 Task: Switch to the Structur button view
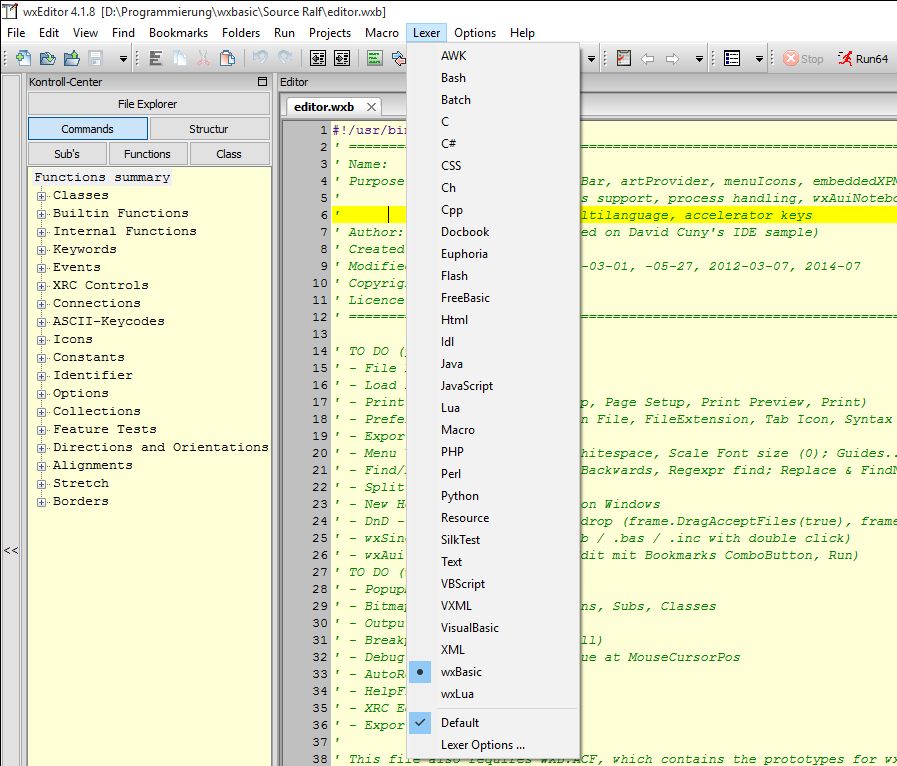point(209,129)
